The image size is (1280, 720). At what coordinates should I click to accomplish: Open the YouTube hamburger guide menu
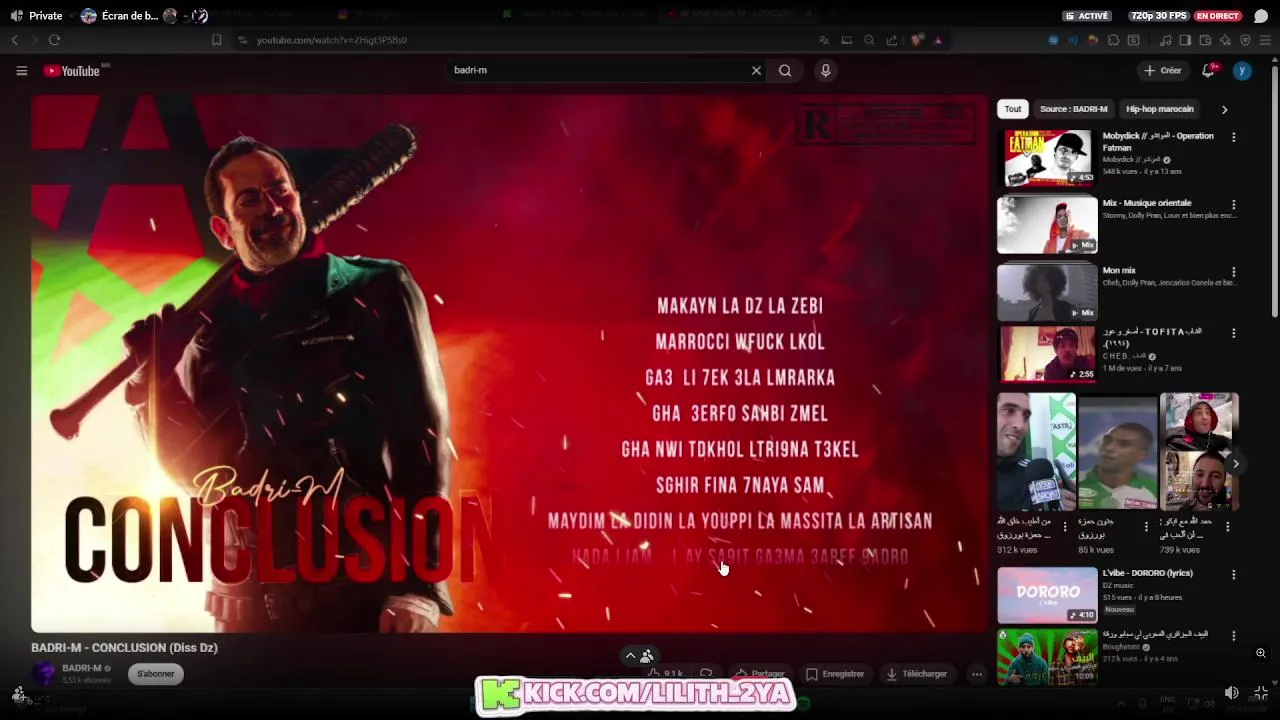(x=21, y=70)
